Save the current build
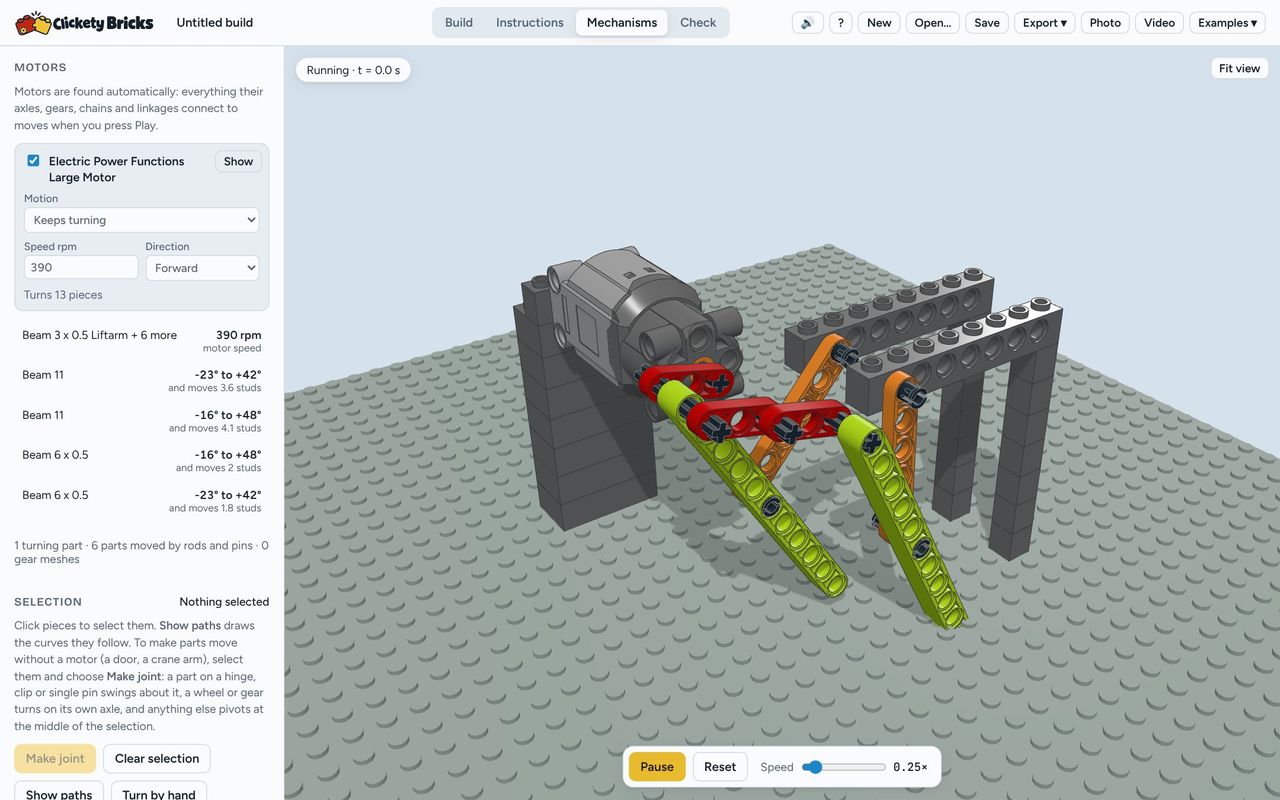Viewport: 1280px width, 800px height. 987,23
